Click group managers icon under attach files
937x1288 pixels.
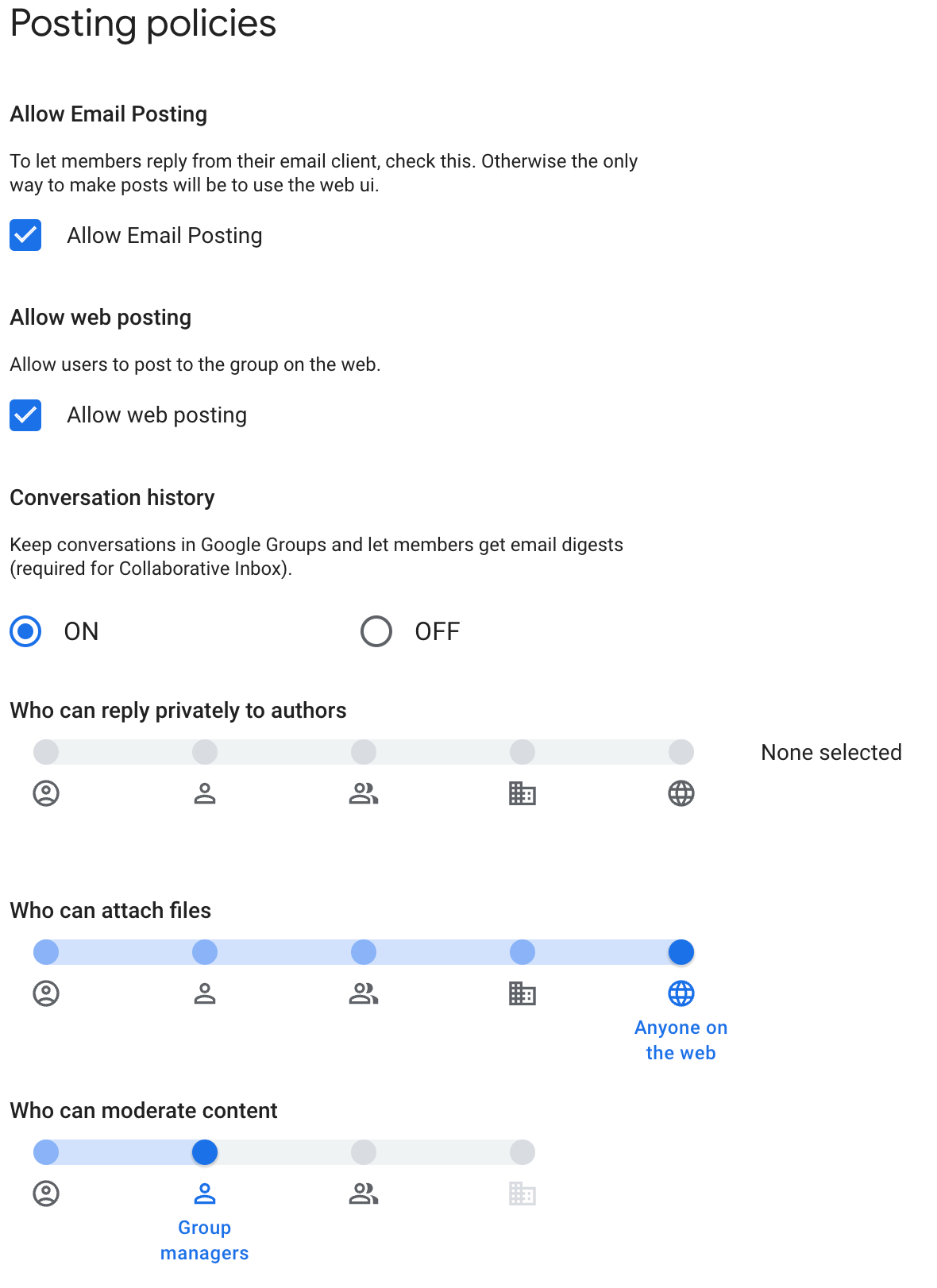[205, 993]
